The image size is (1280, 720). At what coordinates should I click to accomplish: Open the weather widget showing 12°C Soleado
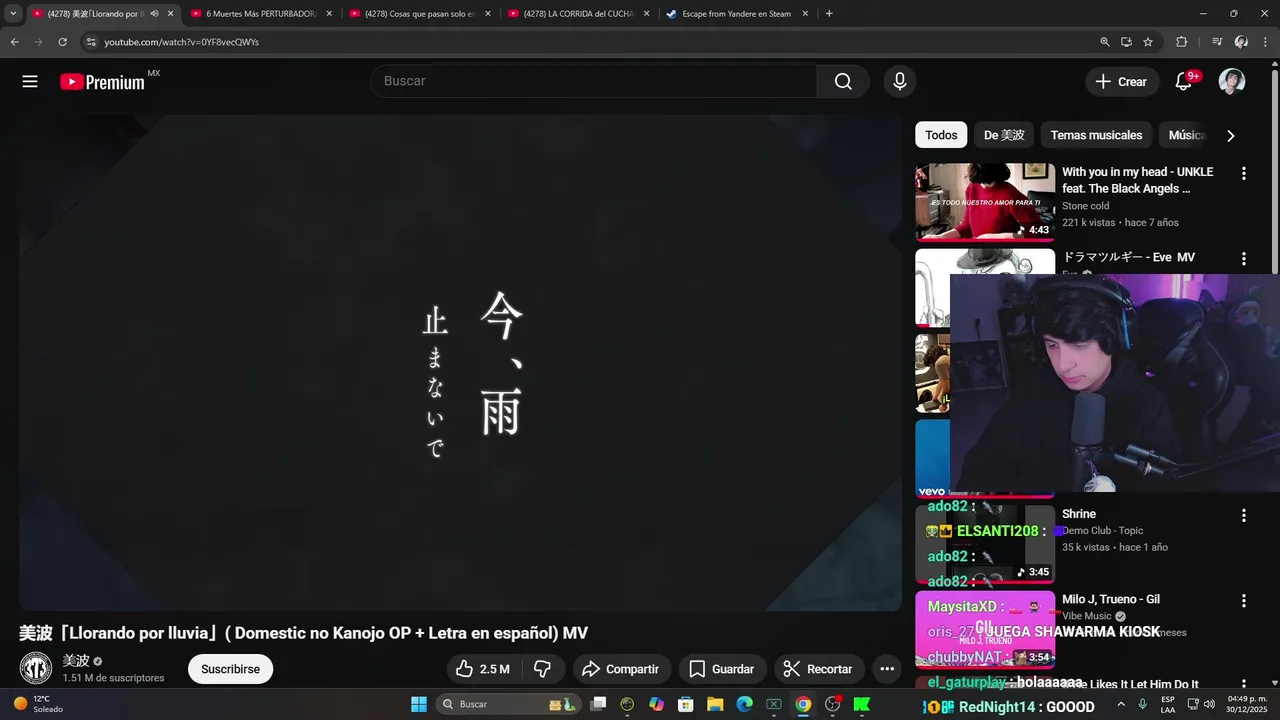[38, 704]
